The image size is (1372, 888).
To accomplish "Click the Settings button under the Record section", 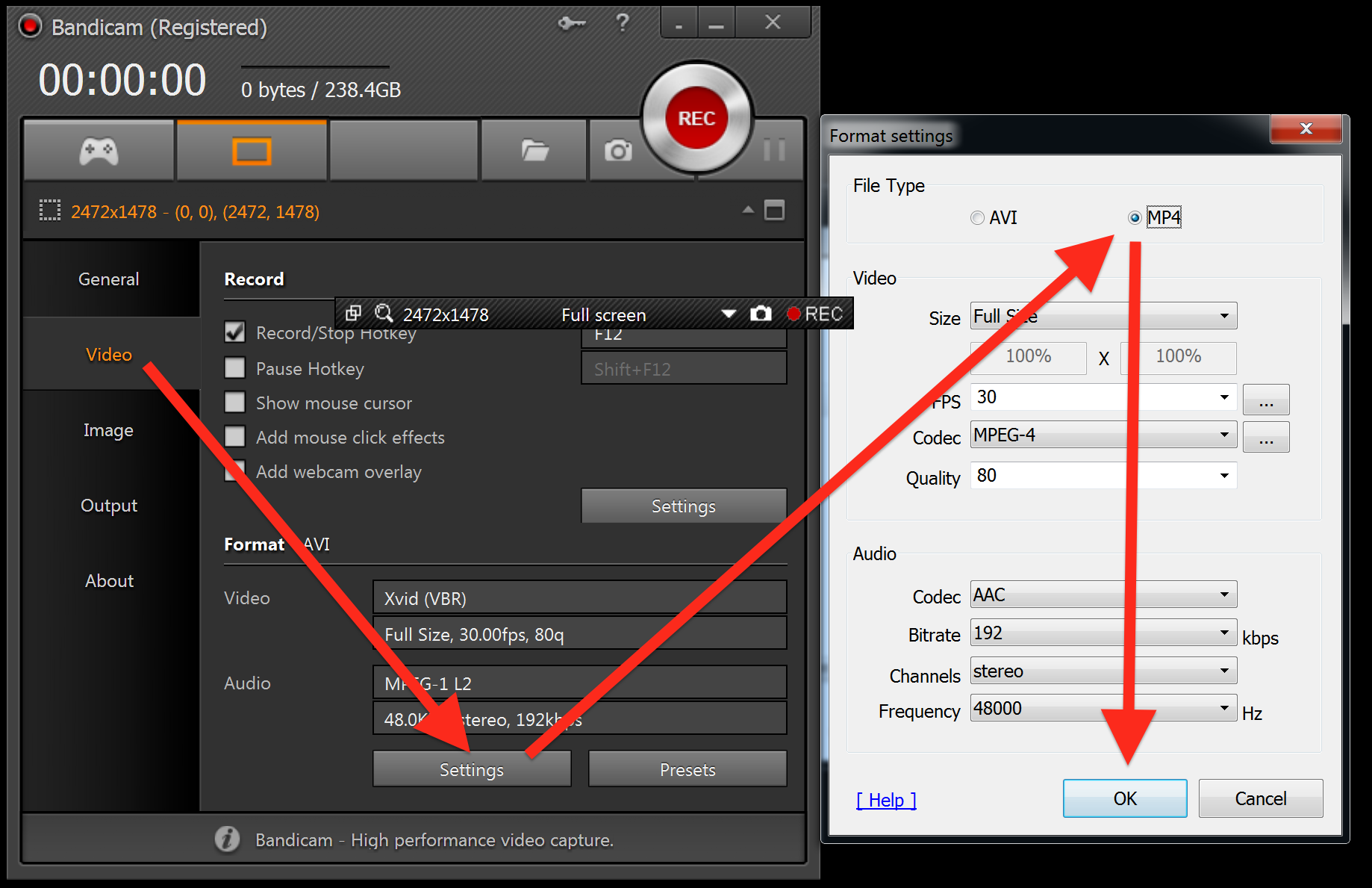I will click(684, 506).
